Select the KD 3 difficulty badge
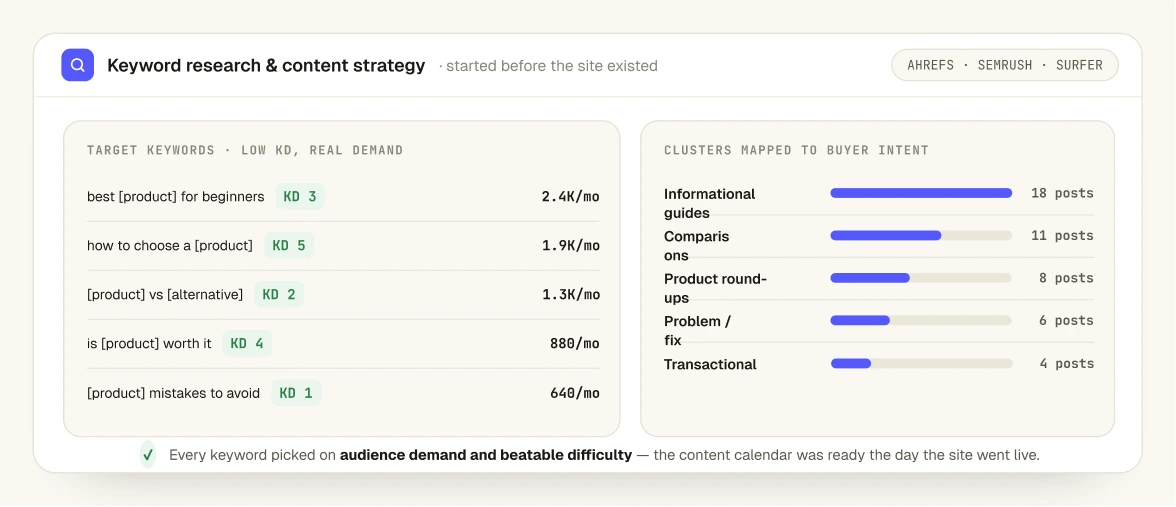Viewport: 1176px width, 507px height. 300,197
